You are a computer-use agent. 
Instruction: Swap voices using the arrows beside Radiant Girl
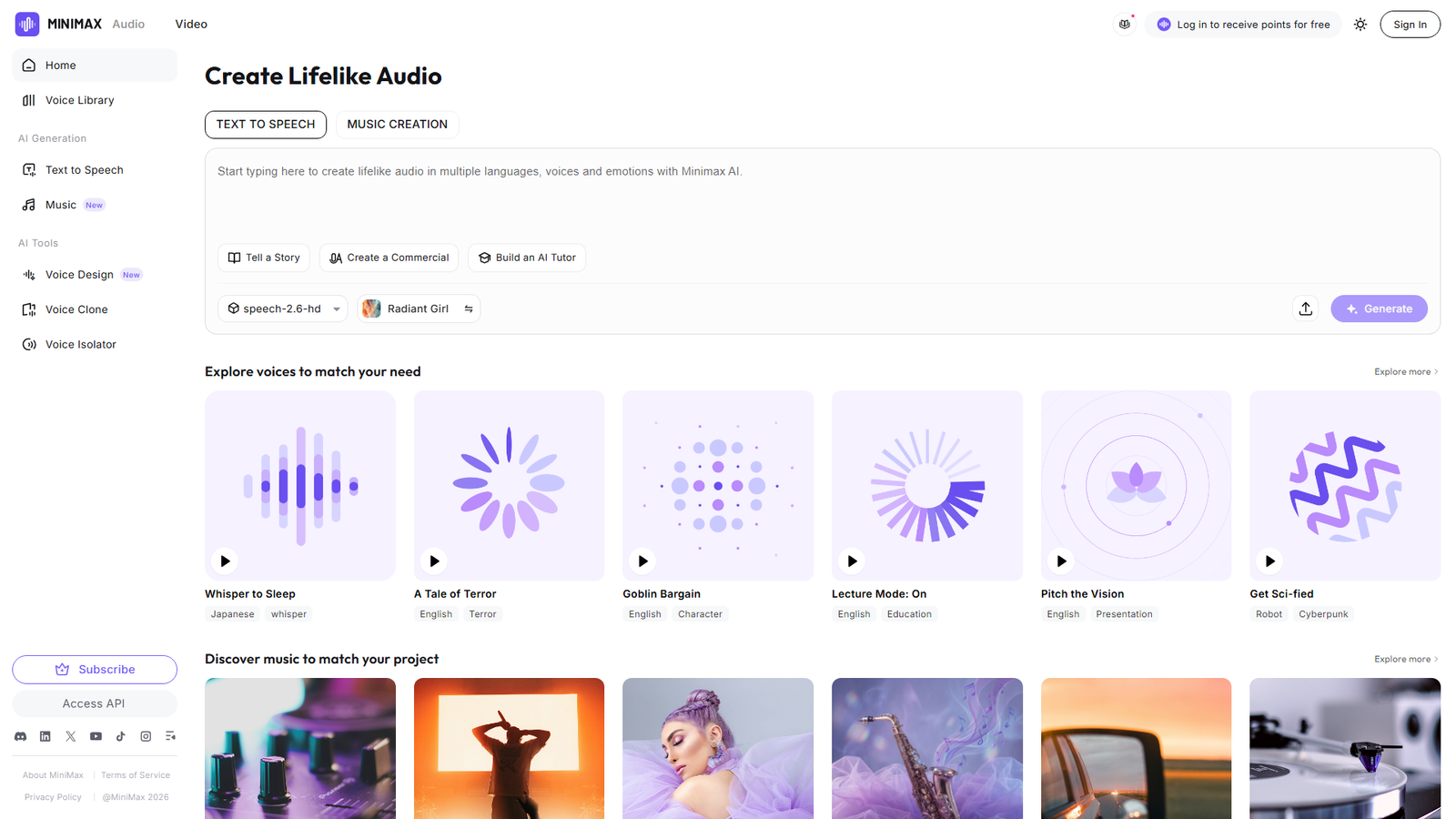tap(469, 308)
